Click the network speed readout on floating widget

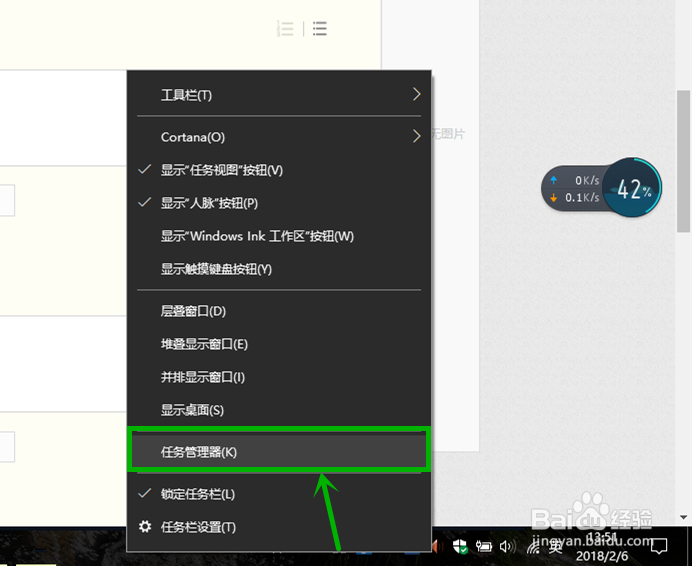point(574,189)
